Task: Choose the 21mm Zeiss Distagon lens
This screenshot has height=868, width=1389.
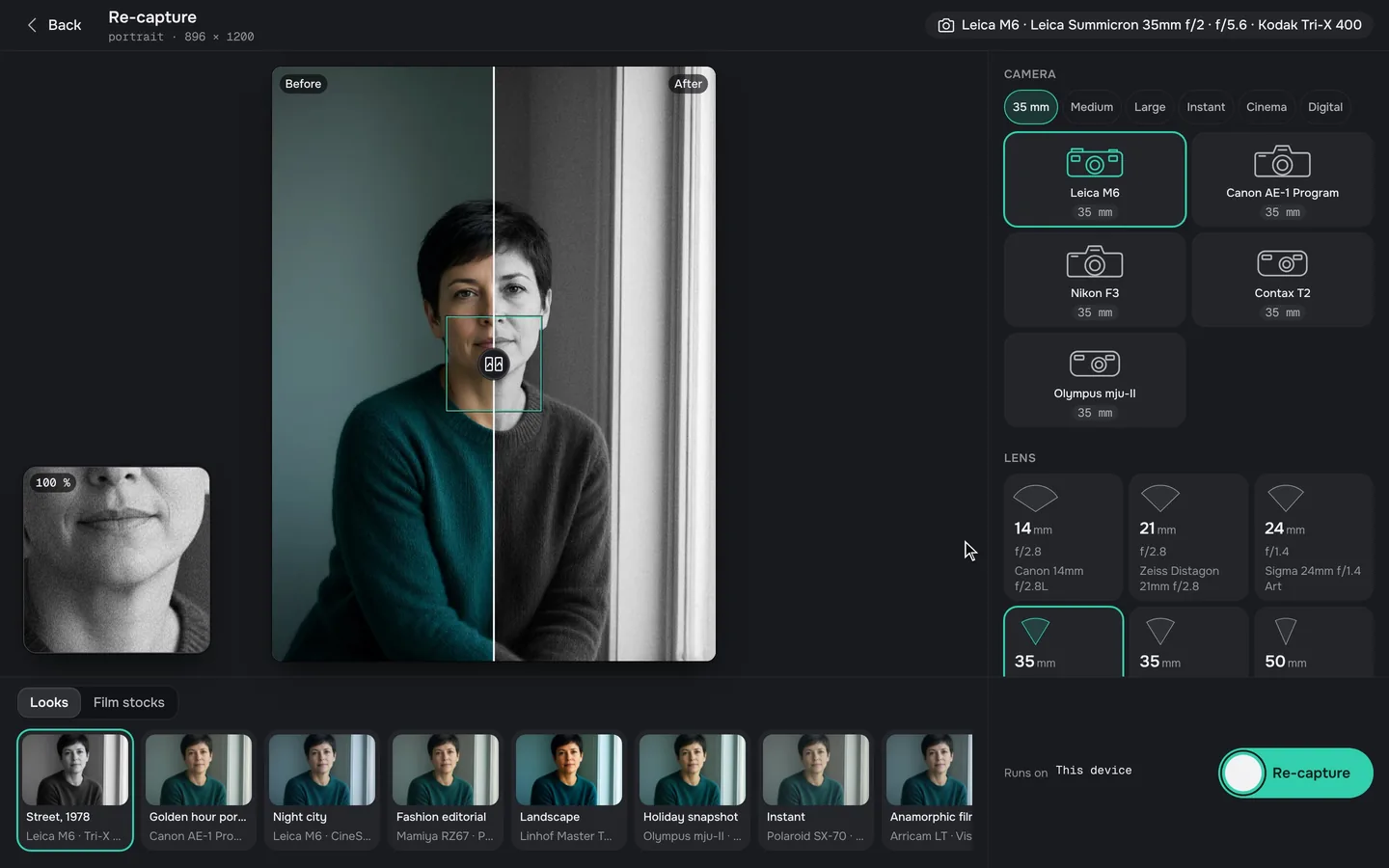Action: (1188, 537)
